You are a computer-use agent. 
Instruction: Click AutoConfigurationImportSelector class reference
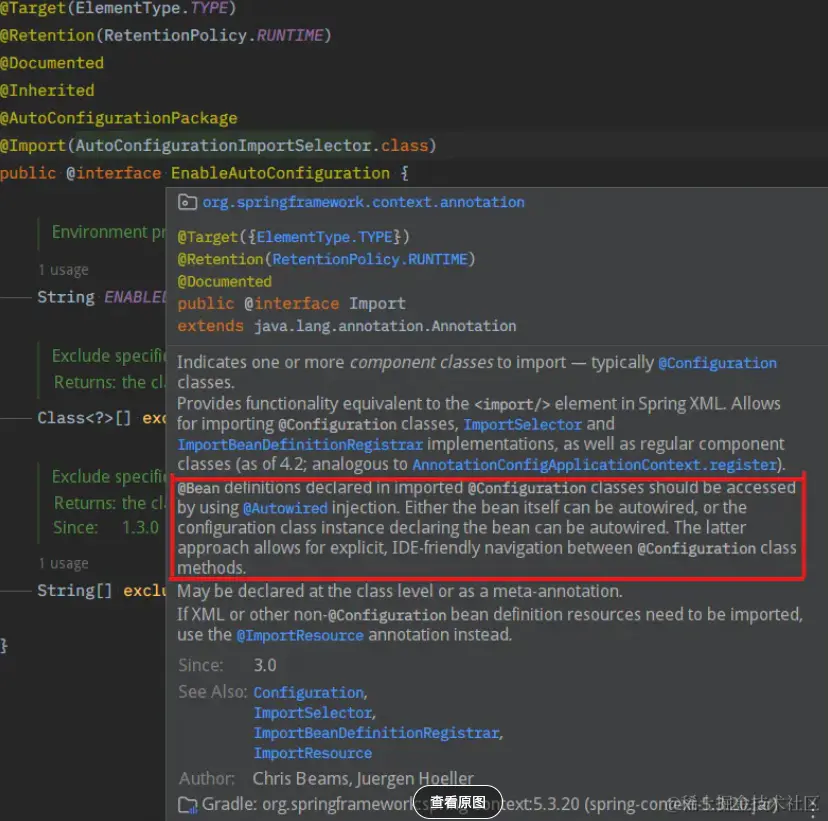223,145
